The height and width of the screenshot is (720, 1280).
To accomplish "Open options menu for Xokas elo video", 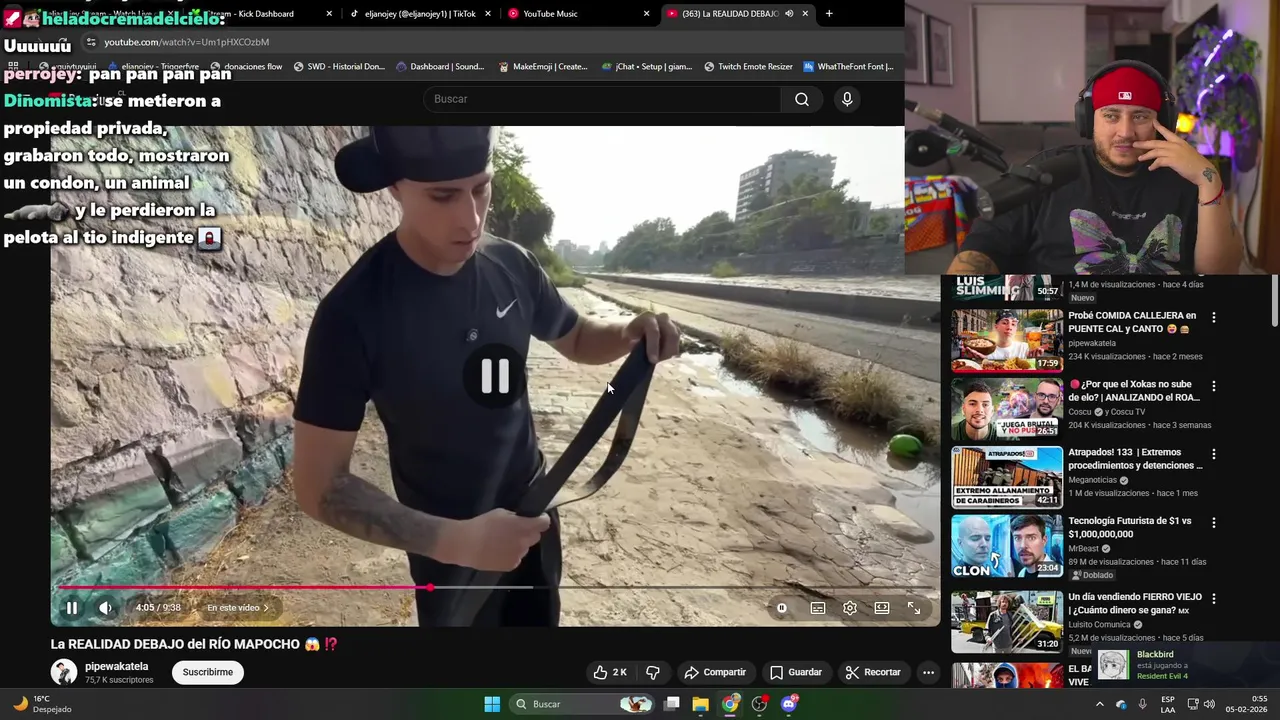I will click(x=1214, y=386).
